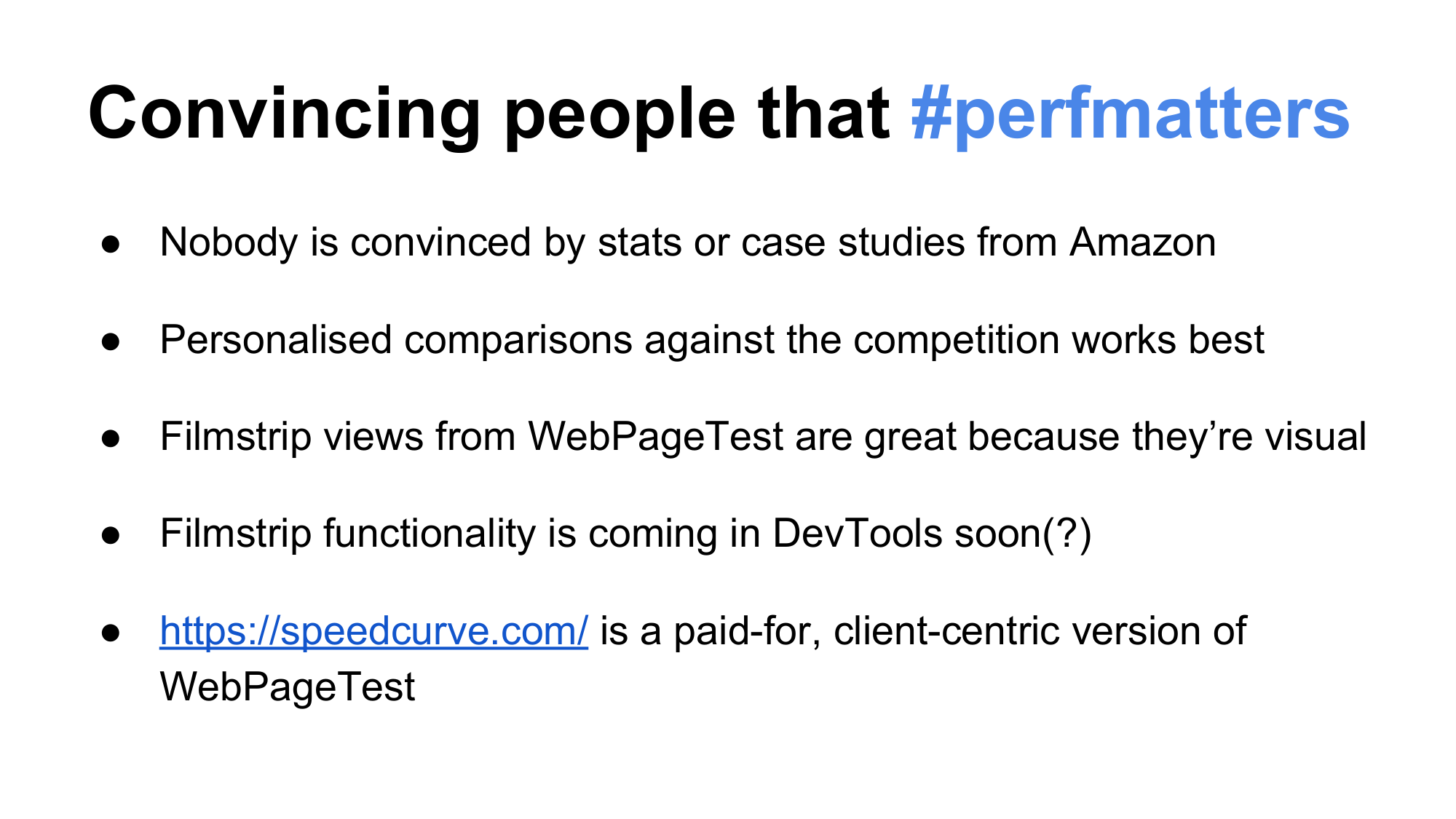The image size is (1456, 819).
Task: Click 'WebPageTest' in the Filmstrip views bullet
Action: click(x=656, y=437)
